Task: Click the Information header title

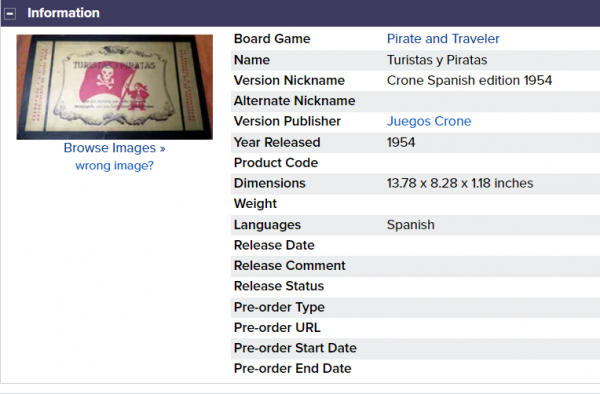Action: (64, 13)
